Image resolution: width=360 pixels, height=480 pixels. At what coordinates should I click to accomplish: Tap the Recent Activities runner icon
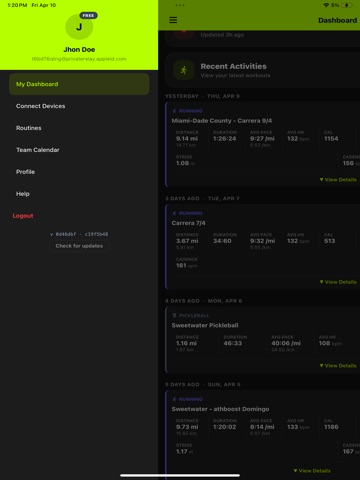184,70
